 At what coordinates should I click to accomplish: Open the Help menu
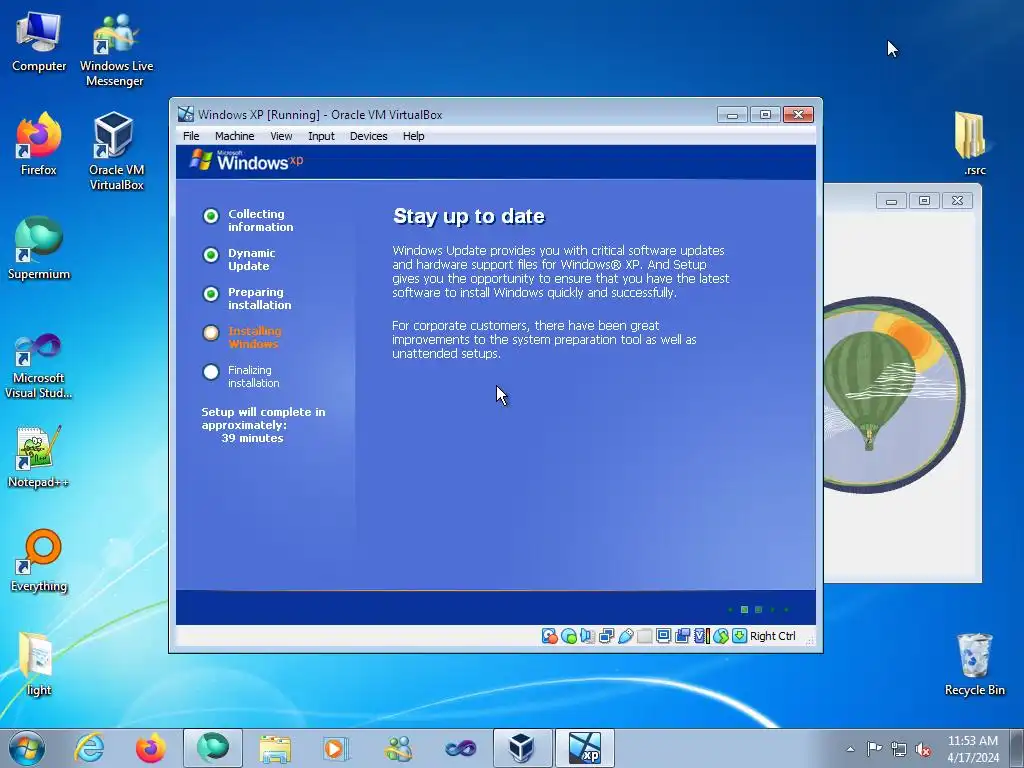(x=413, y=136)
